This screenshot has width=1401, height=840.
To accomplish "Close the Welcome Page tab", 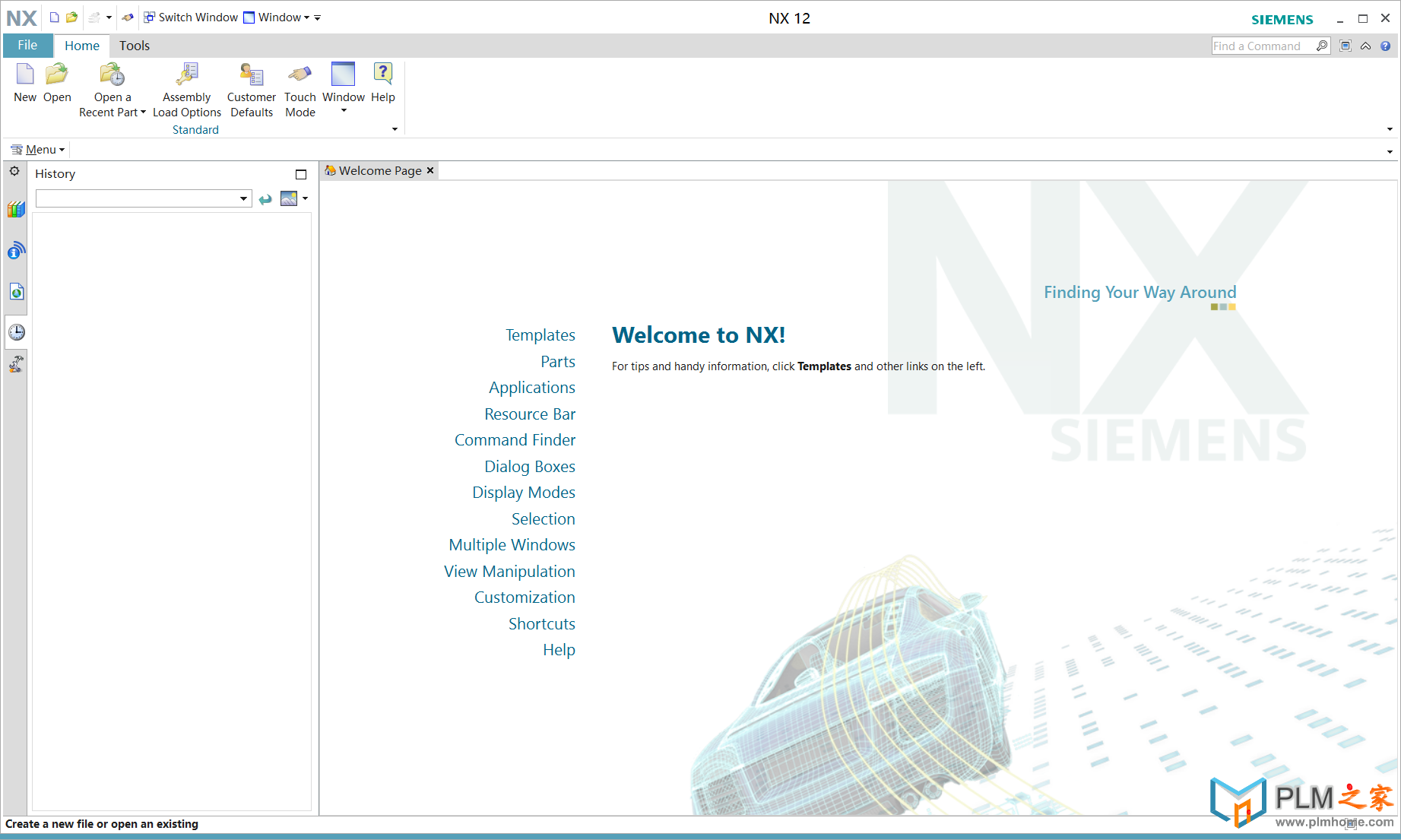I will (430, 170).
